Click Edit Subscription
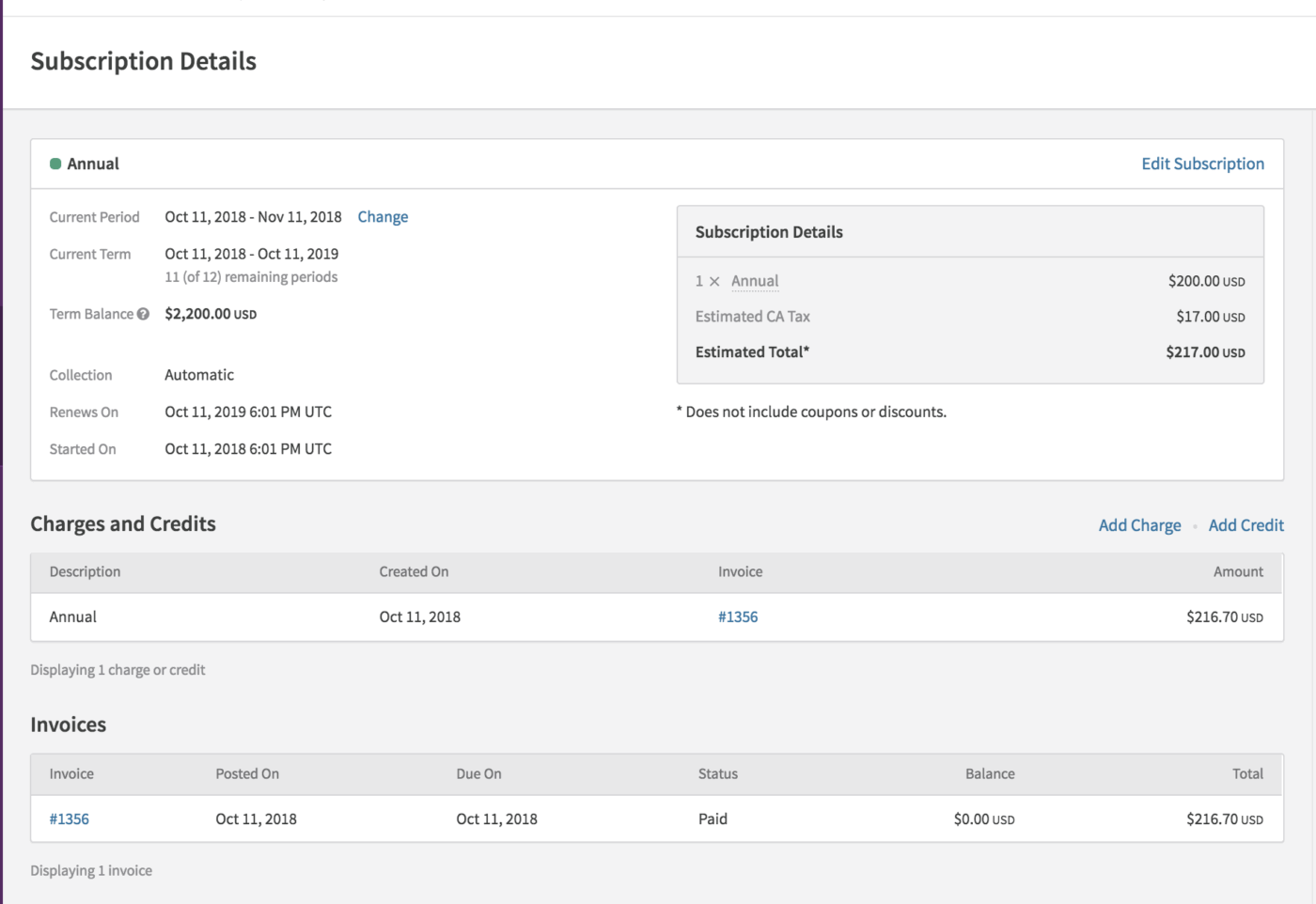 click(1202, 164)
